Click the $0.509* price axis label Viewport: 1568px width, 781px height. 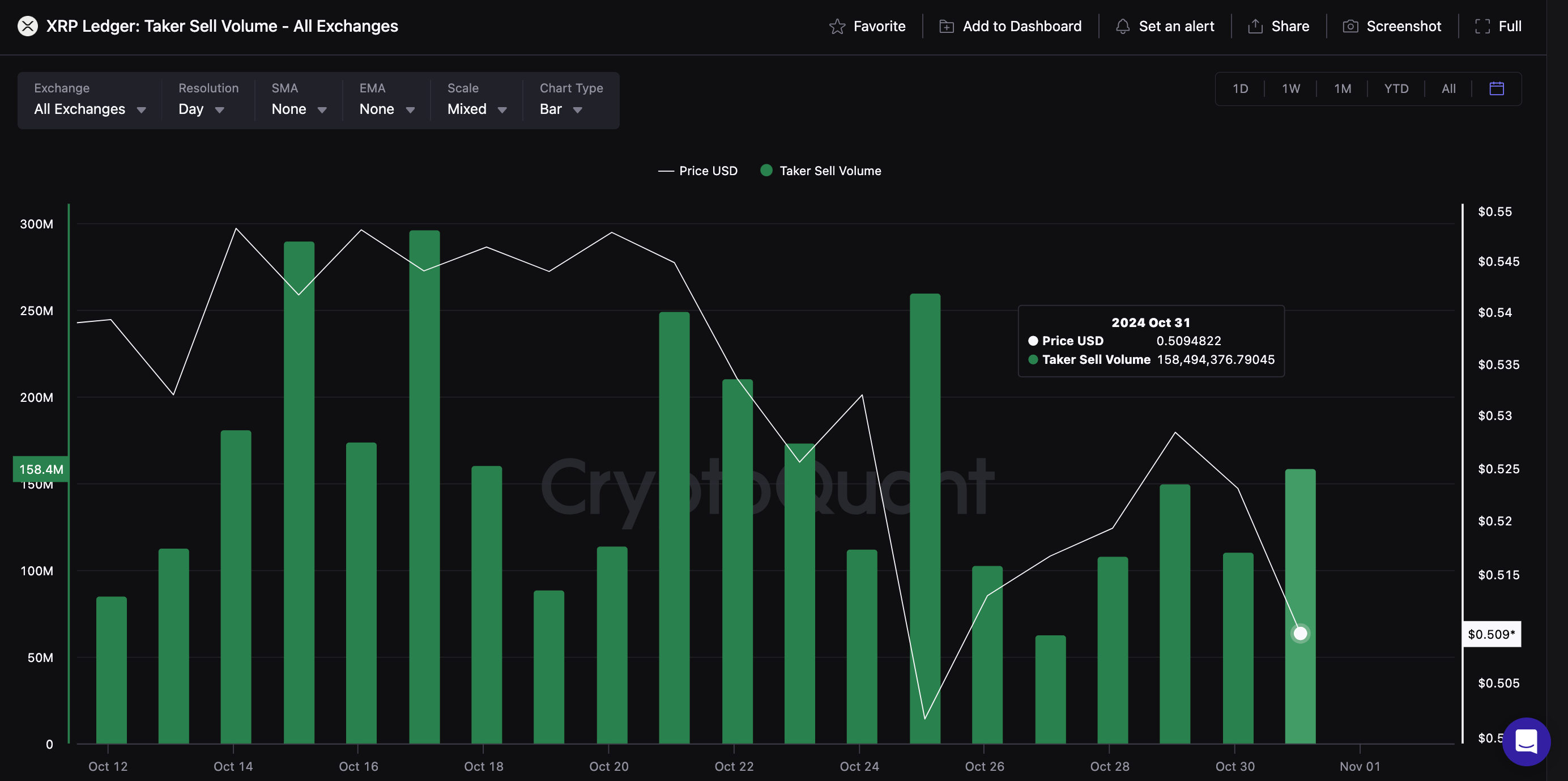click(1492, 634)
